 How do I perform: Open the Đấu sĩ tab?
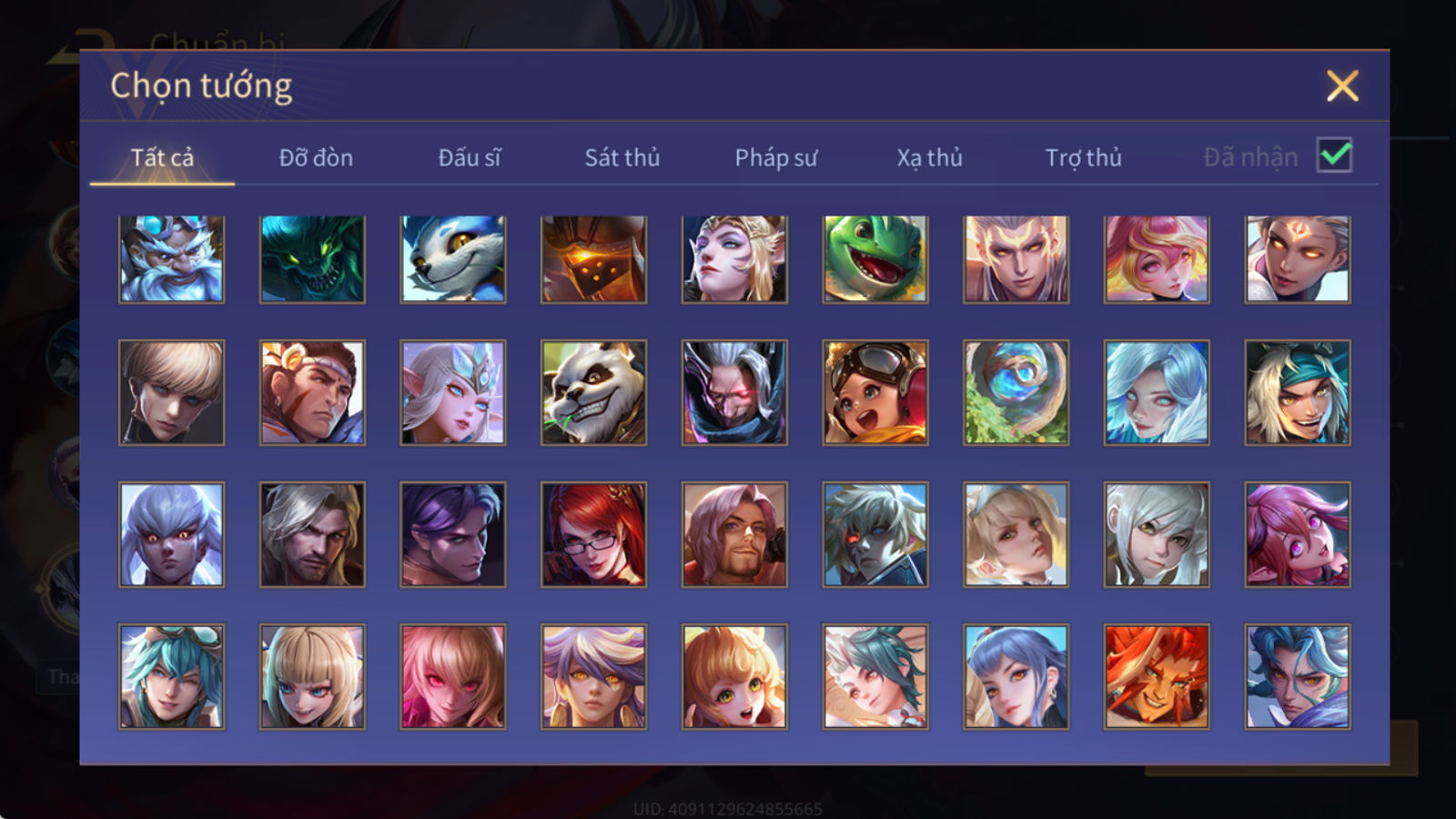tap(470, 157)
